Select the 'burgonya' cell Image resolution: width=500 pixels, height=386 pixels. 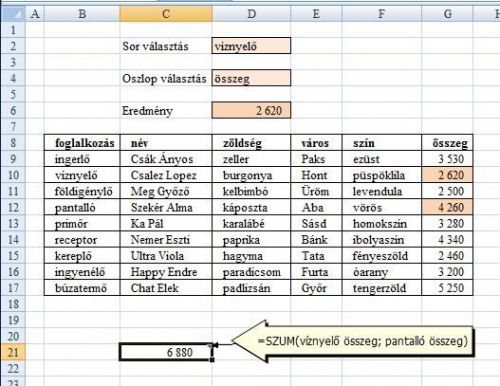pos(251,175)
